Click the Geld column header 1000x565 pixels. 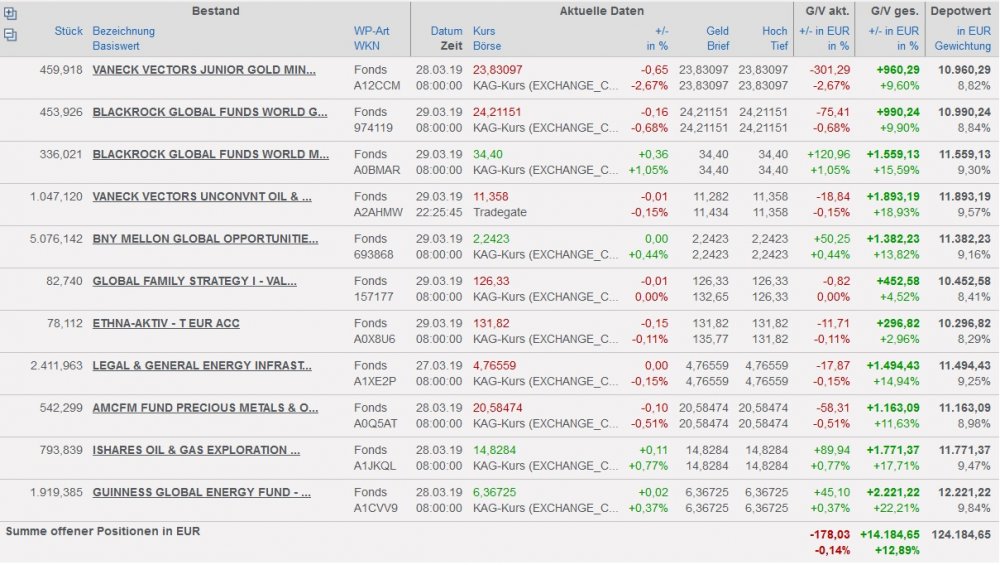[x=717, y=31]
